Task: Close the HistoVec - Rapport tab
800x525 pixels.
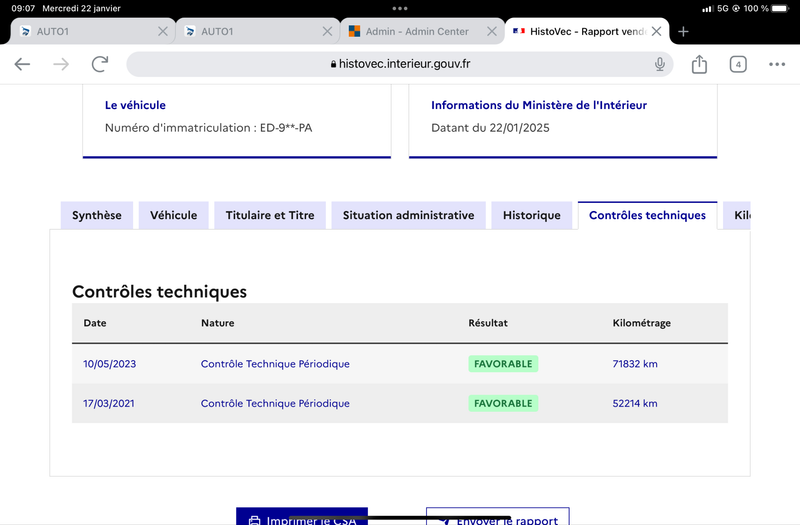Action: click(x=657, y=32)
